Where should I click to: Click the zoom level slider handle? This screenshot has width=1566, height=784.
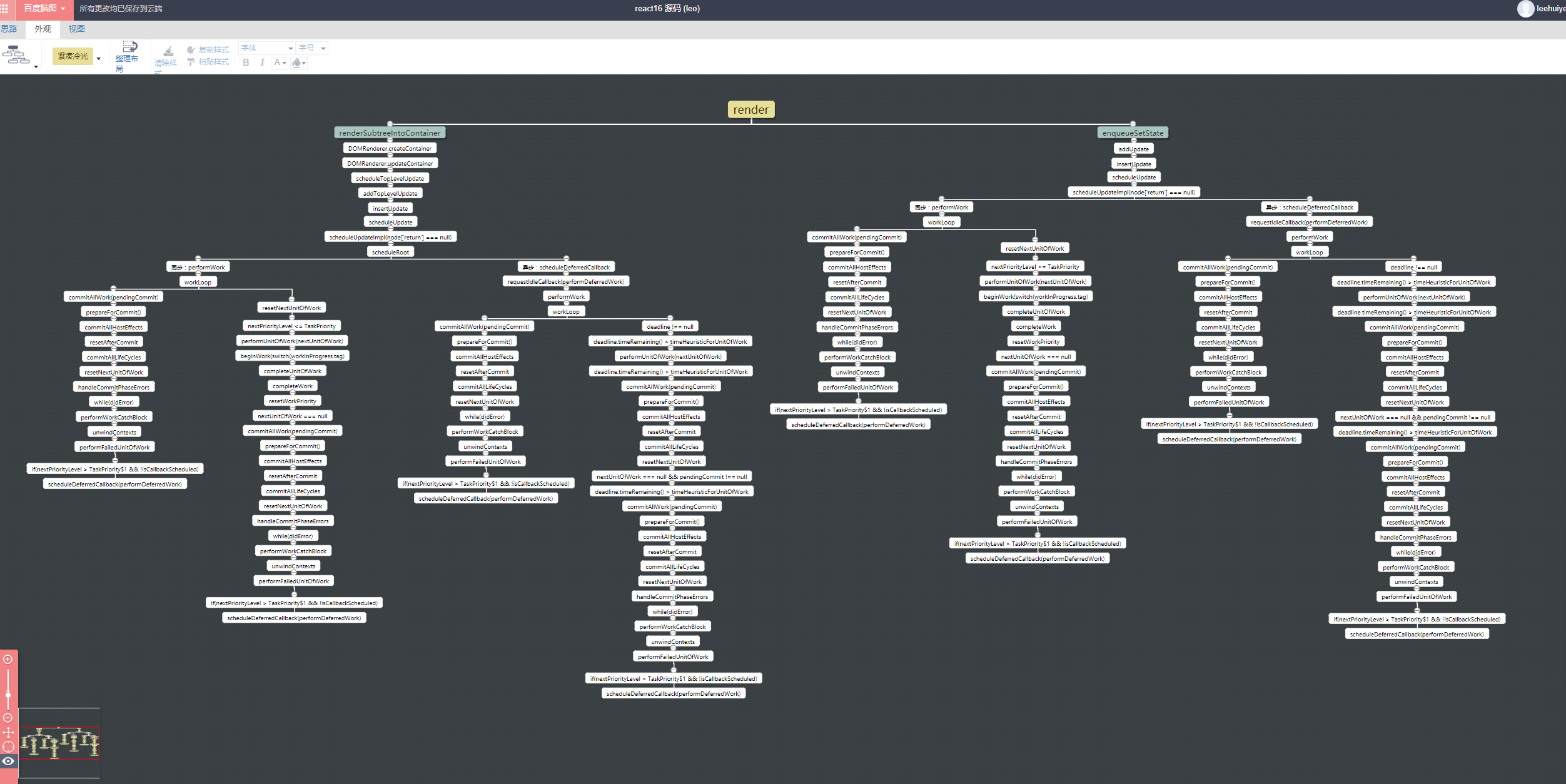tap(8, 695)
